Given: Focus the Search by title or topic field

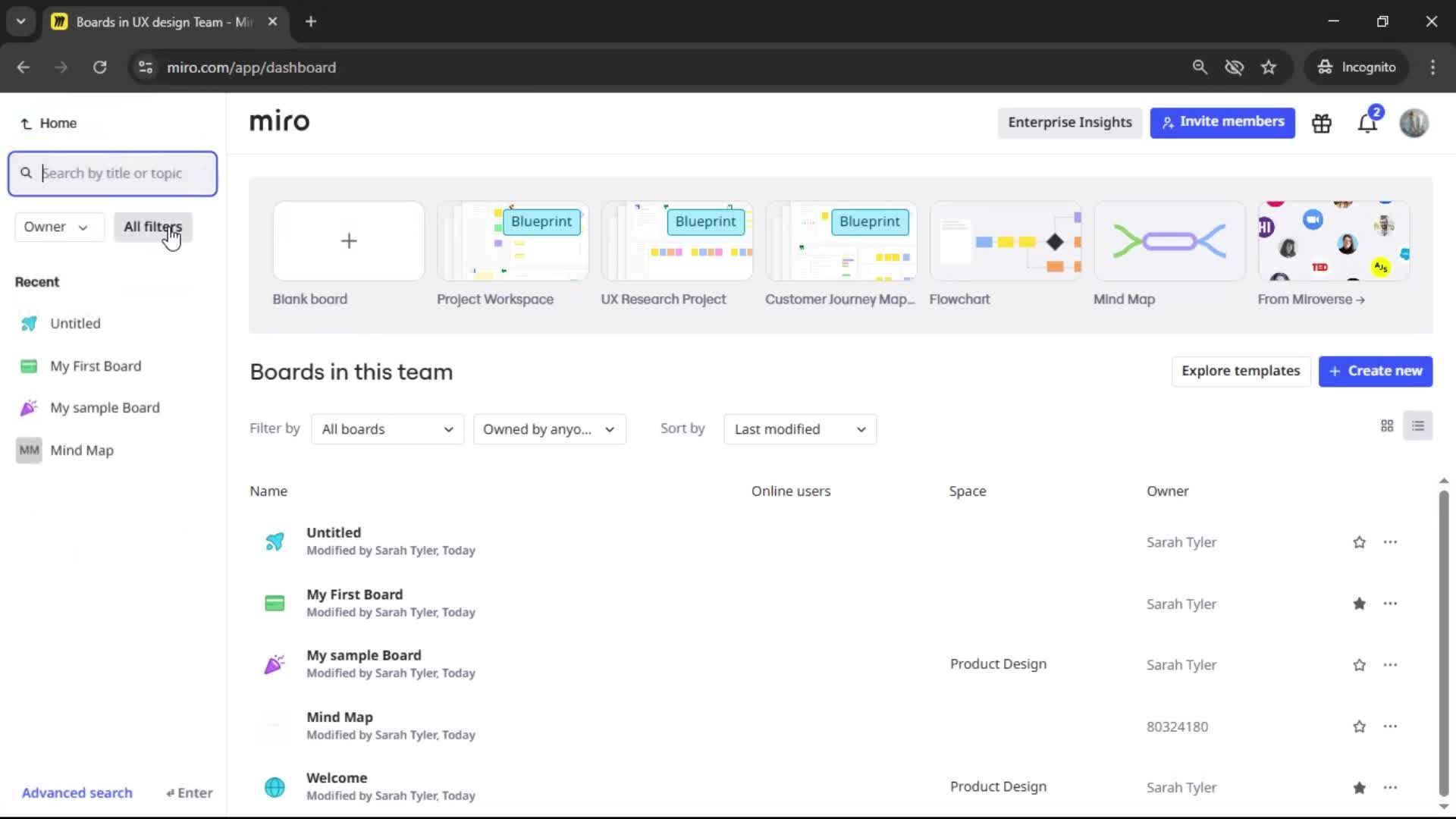Looking at the screenshot, I should tap(112, 174).
